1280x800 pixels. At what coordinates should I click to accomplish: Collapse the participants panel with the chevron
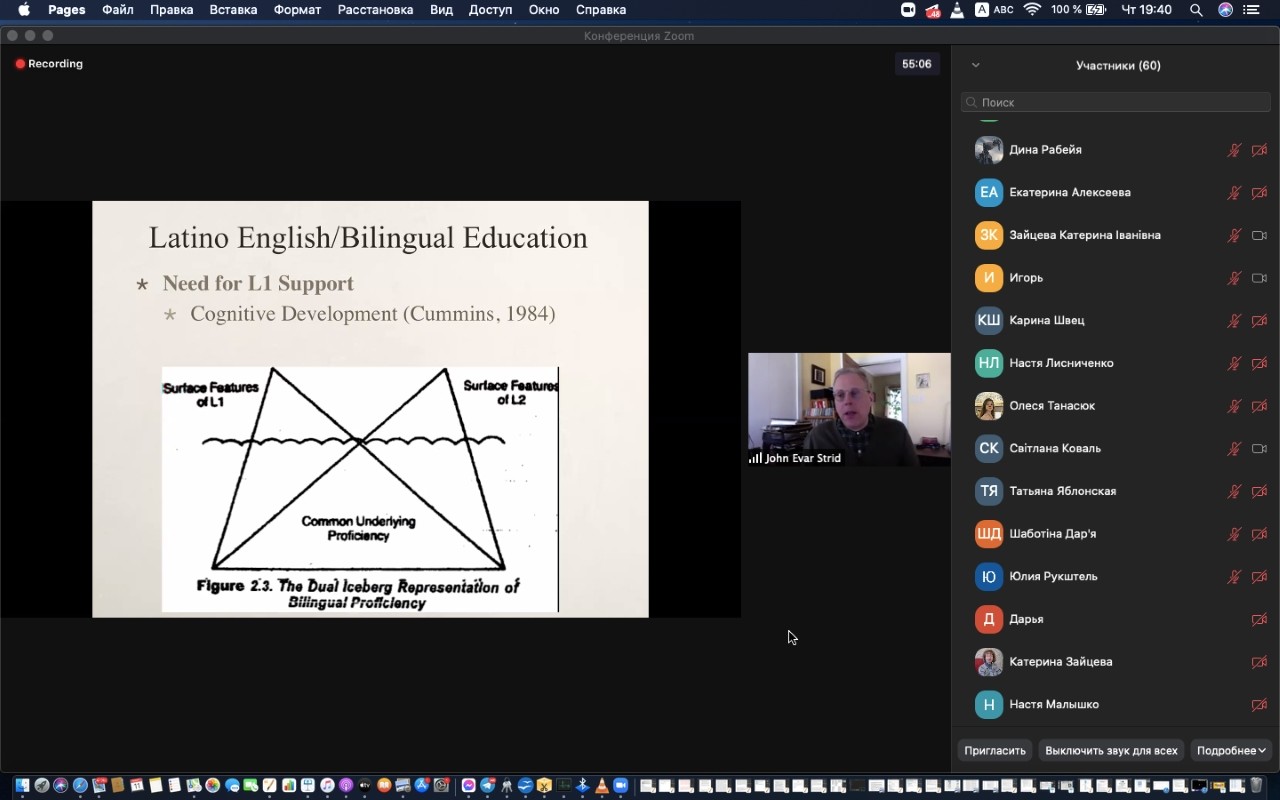click(x=975, y=65)
